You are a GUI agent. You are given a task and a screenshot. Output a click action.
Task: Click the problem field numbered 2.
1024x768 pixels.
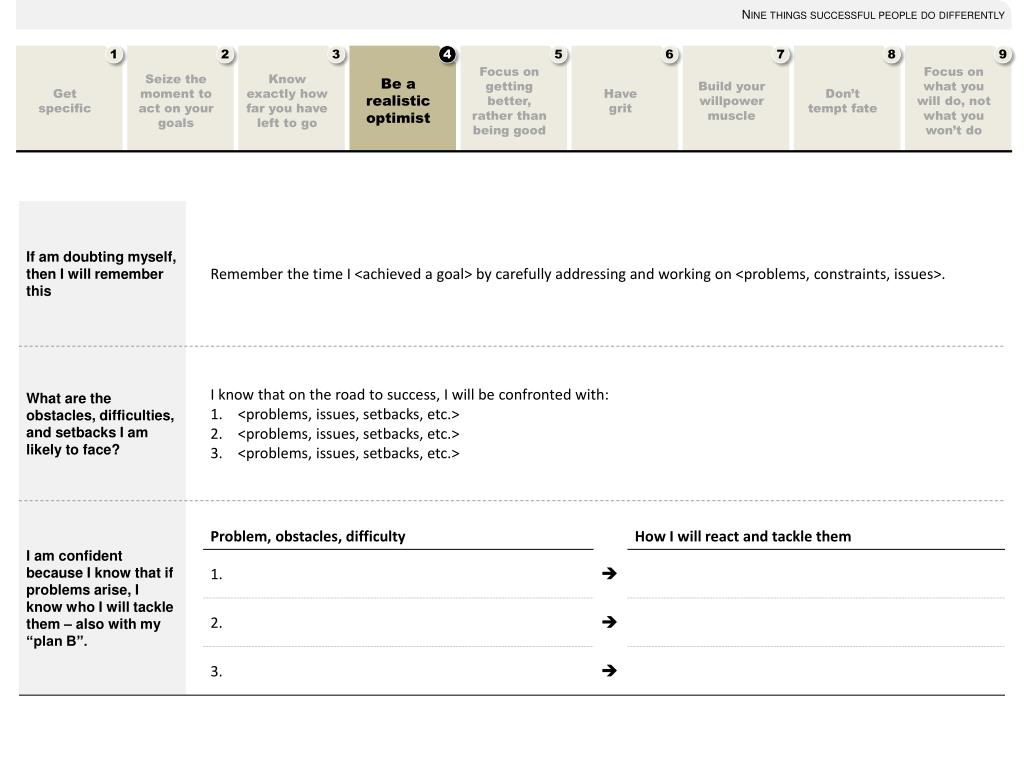pyautogui.click(x=398, y=623)
